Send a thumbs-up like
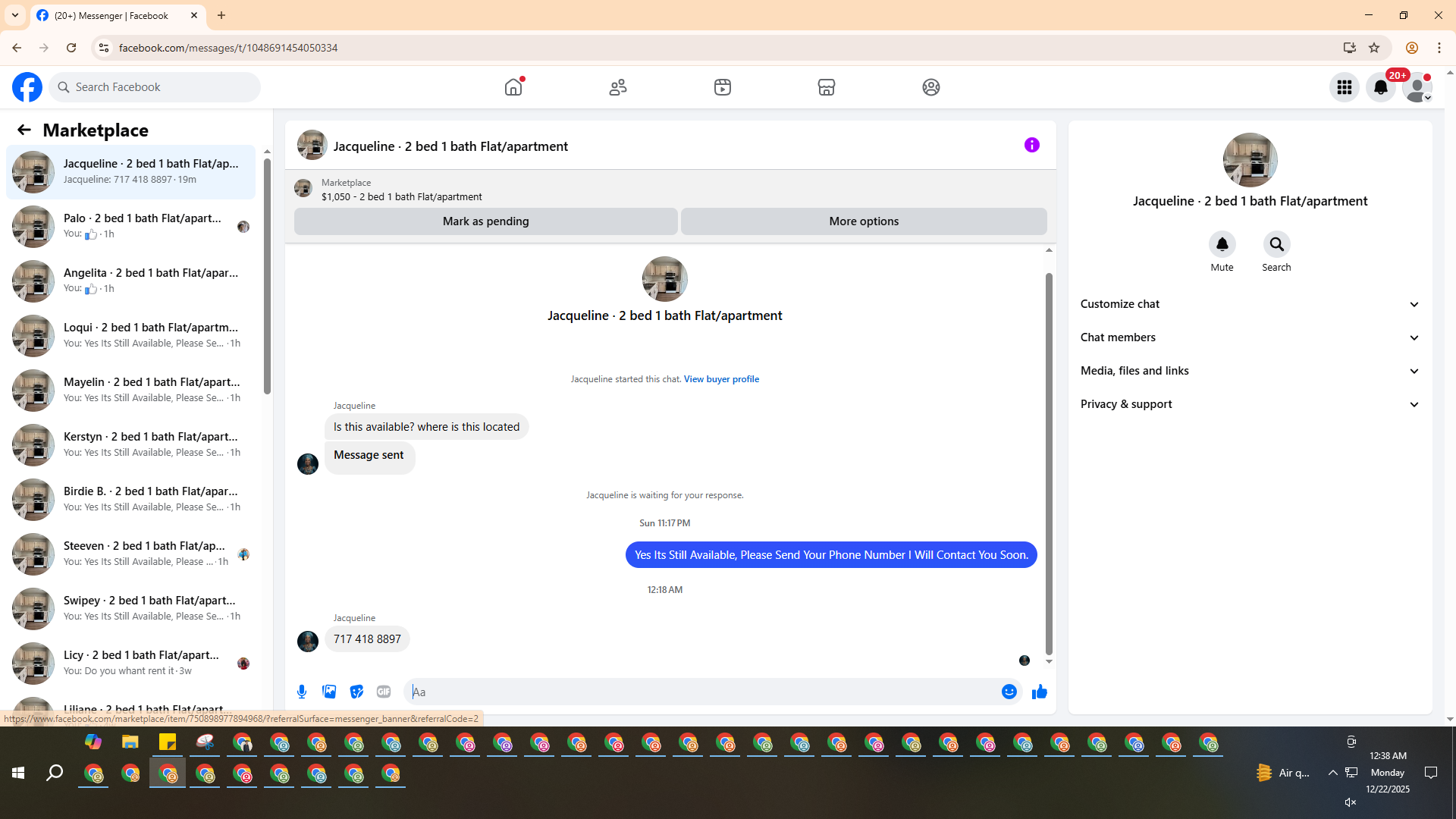 [1040, 692]
